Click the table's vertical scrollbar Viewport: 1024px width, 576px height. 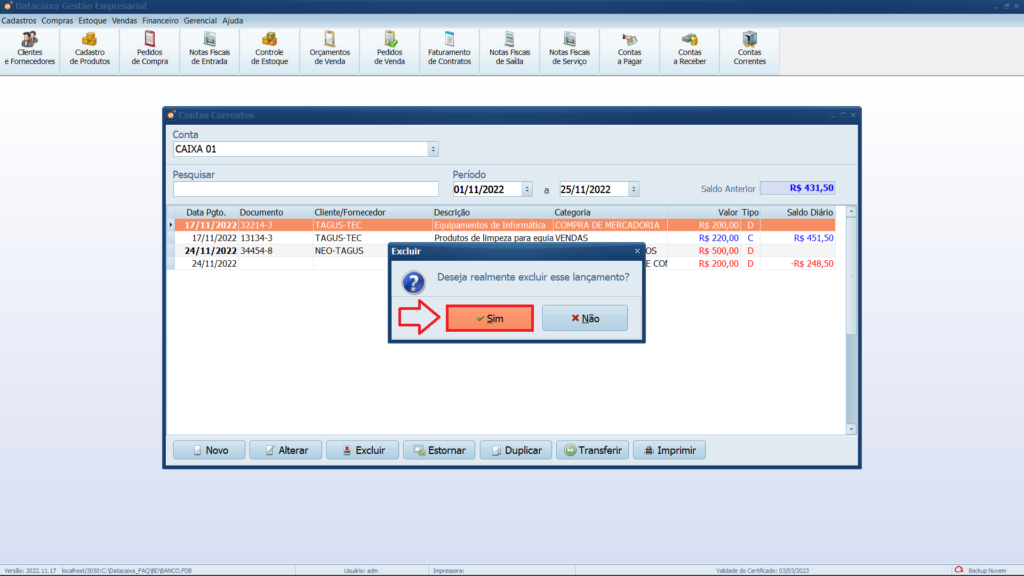(851, 320)
